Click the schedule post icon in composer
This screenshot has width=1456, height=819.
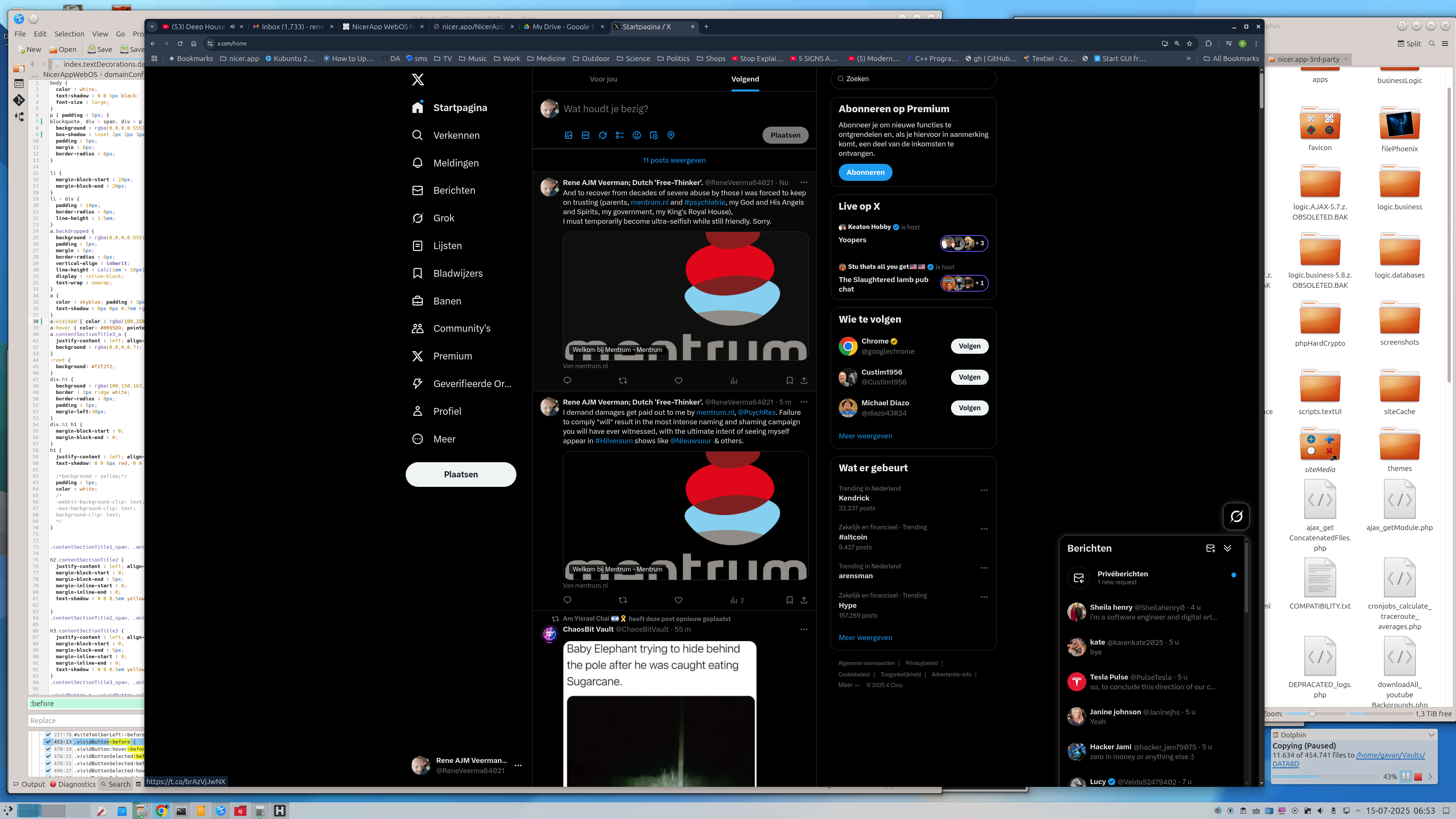pyautogui.click(x=654, y=135)
